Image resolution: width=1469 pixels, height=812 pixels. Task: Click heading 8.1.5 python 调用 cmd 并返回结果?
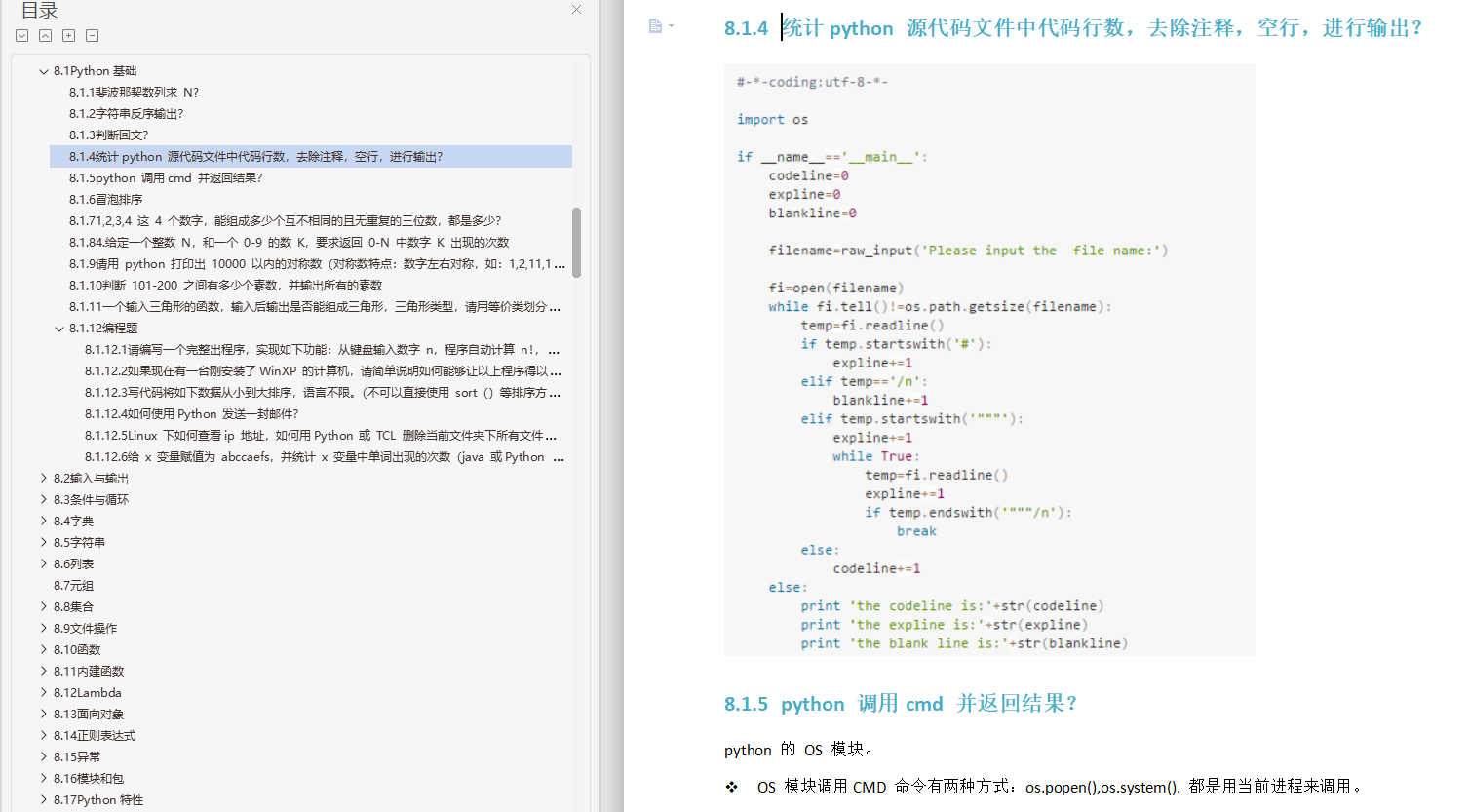tap(900, 704)
